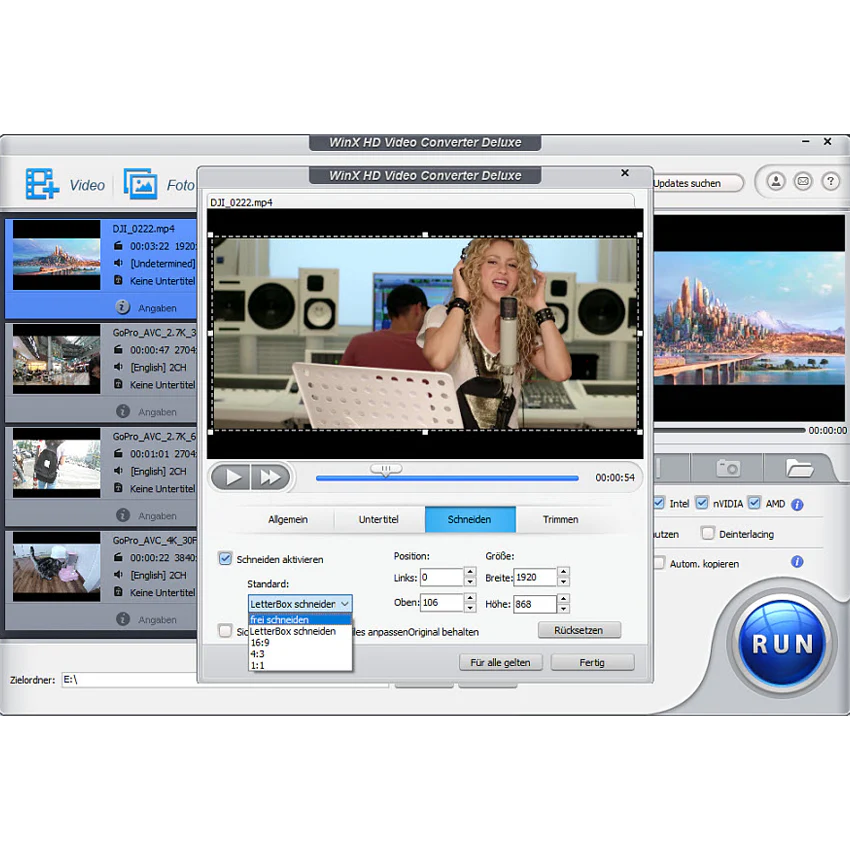Click the info icon next to AMD

[797, 505]
